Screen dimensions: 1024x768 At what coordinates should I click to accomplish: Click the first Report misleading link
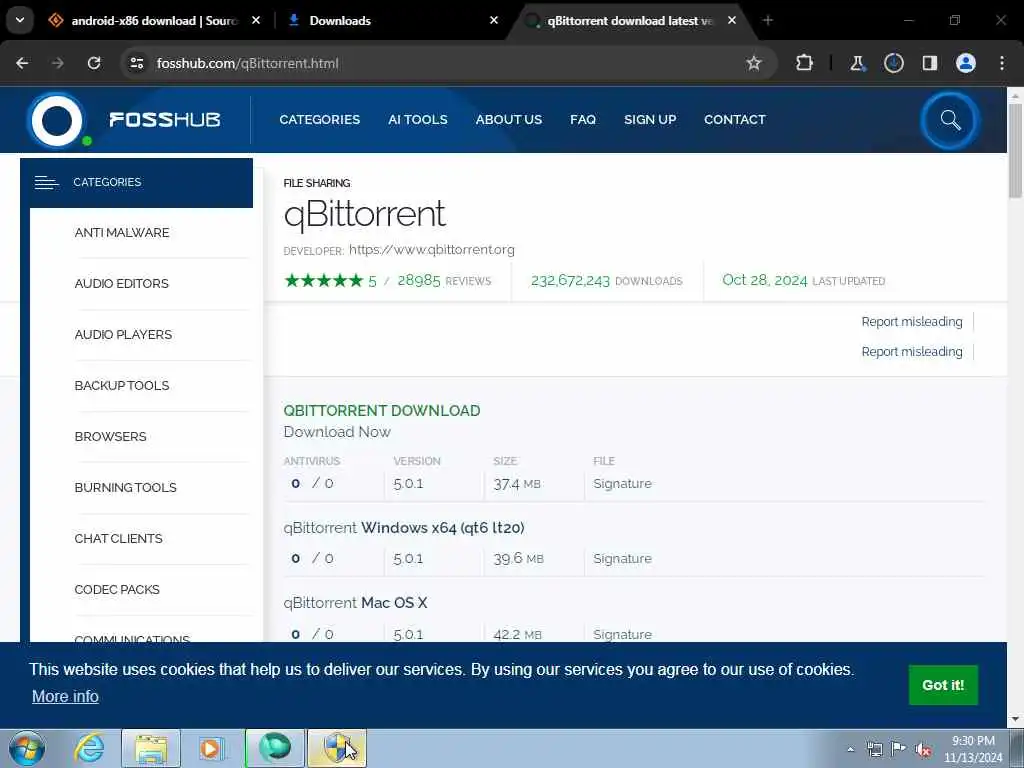(912, 321)
